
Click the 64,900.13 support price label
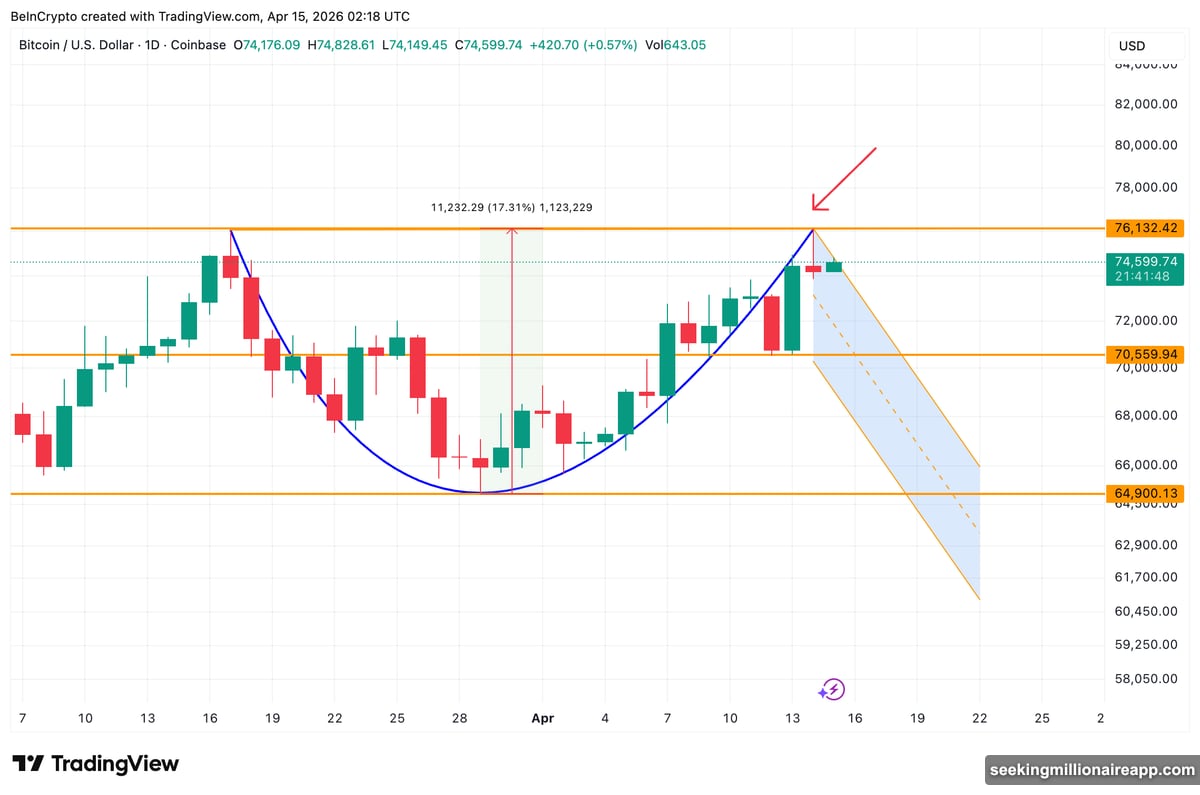click(1144, 493)
